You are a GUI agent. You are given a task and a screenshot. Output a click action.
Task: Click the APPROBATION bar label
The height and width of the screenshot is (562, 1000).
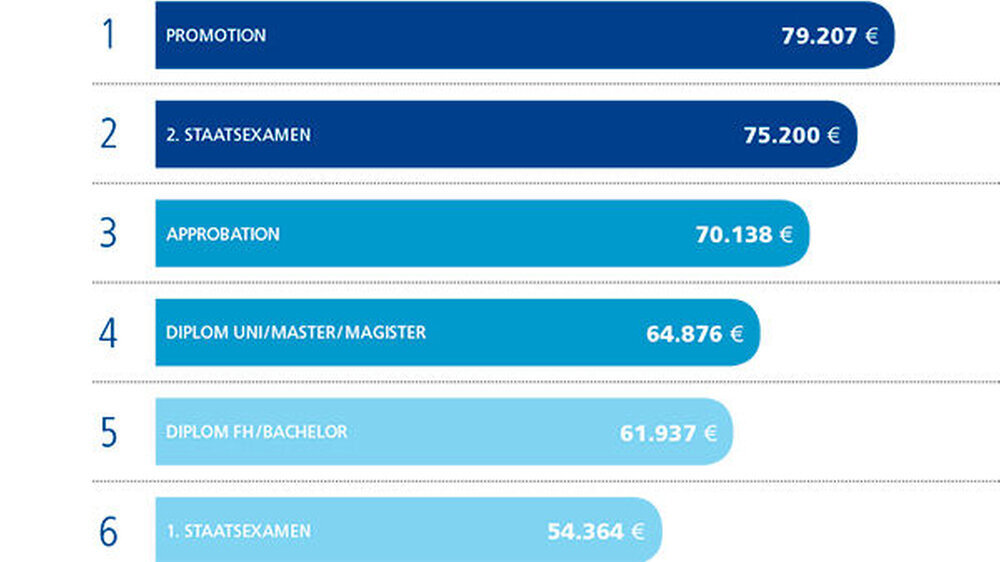coord(223,234)
